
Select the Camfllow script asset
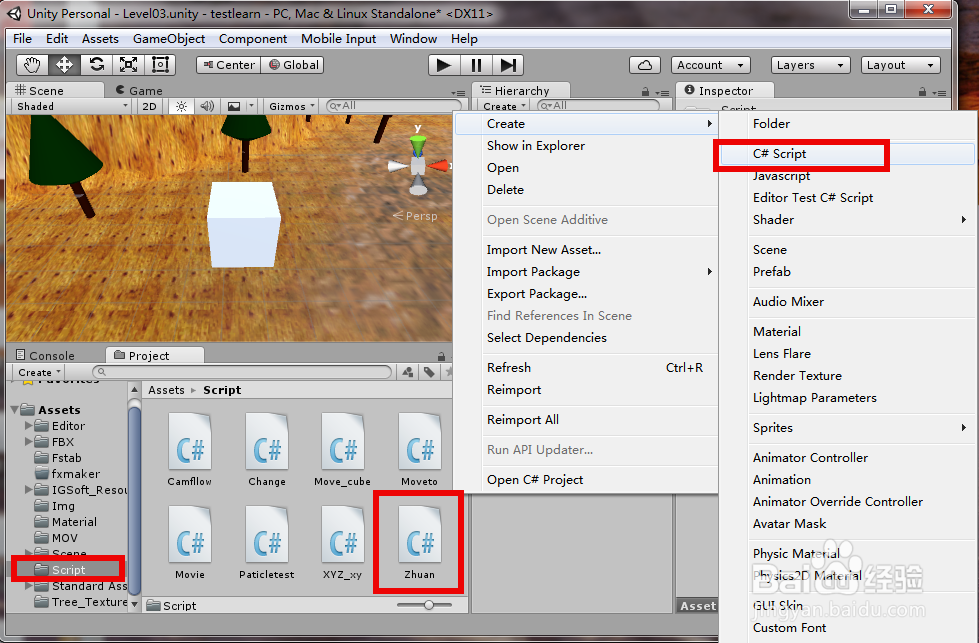190,450
